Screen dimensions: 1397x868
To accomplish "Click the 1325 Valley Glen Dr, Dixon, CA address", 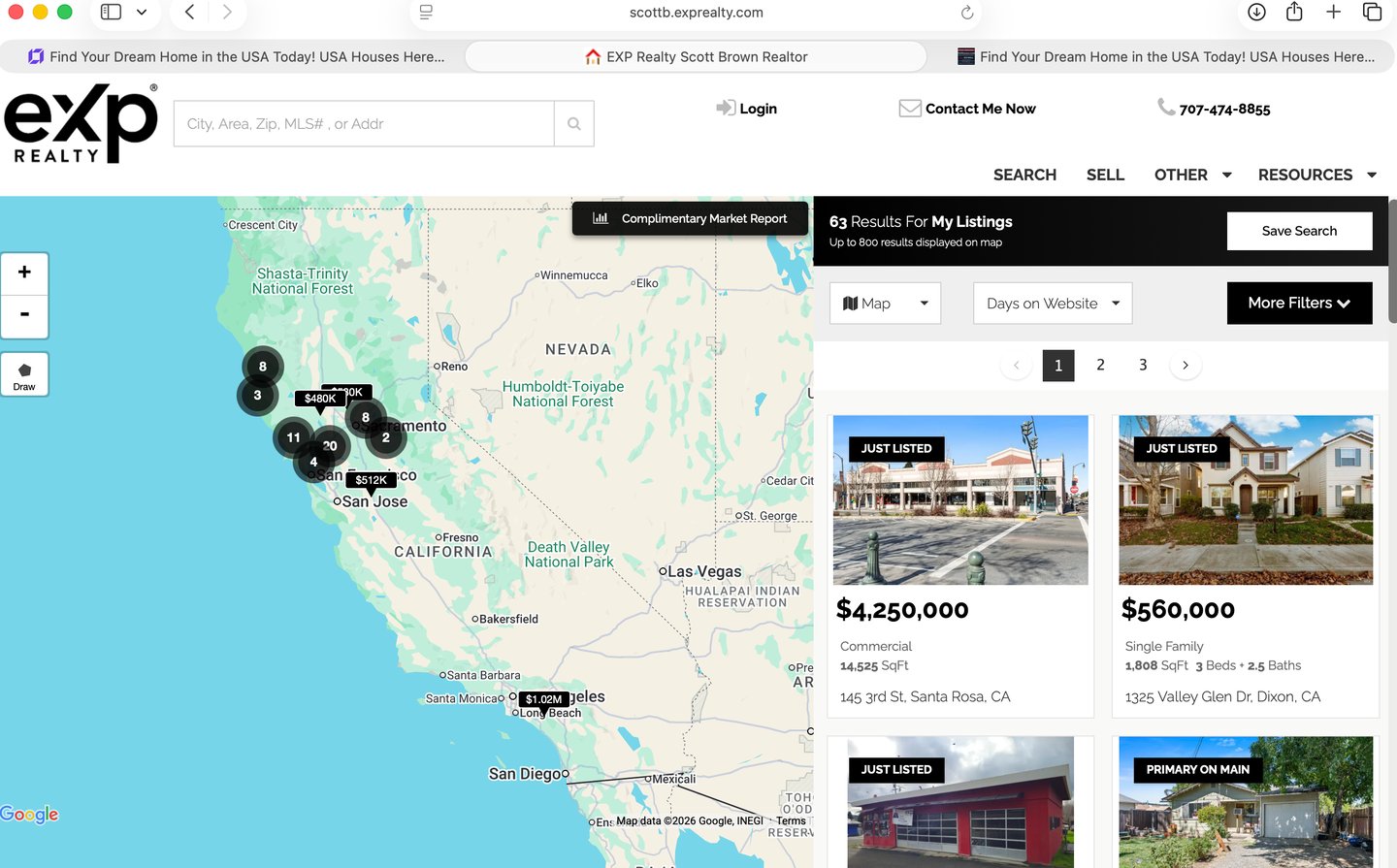I will [x=1222, y=697].
